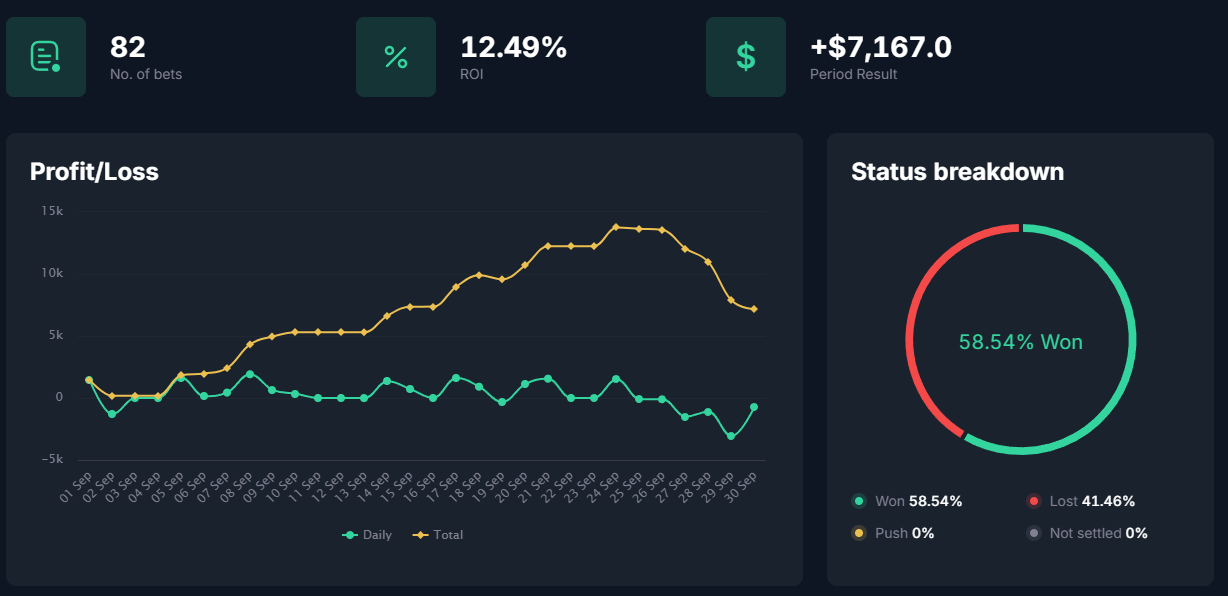Click the Total line final point at 30 Sep
Image resolution: width=1228 pixels, height=596 pixels.
tap(754, 309)
